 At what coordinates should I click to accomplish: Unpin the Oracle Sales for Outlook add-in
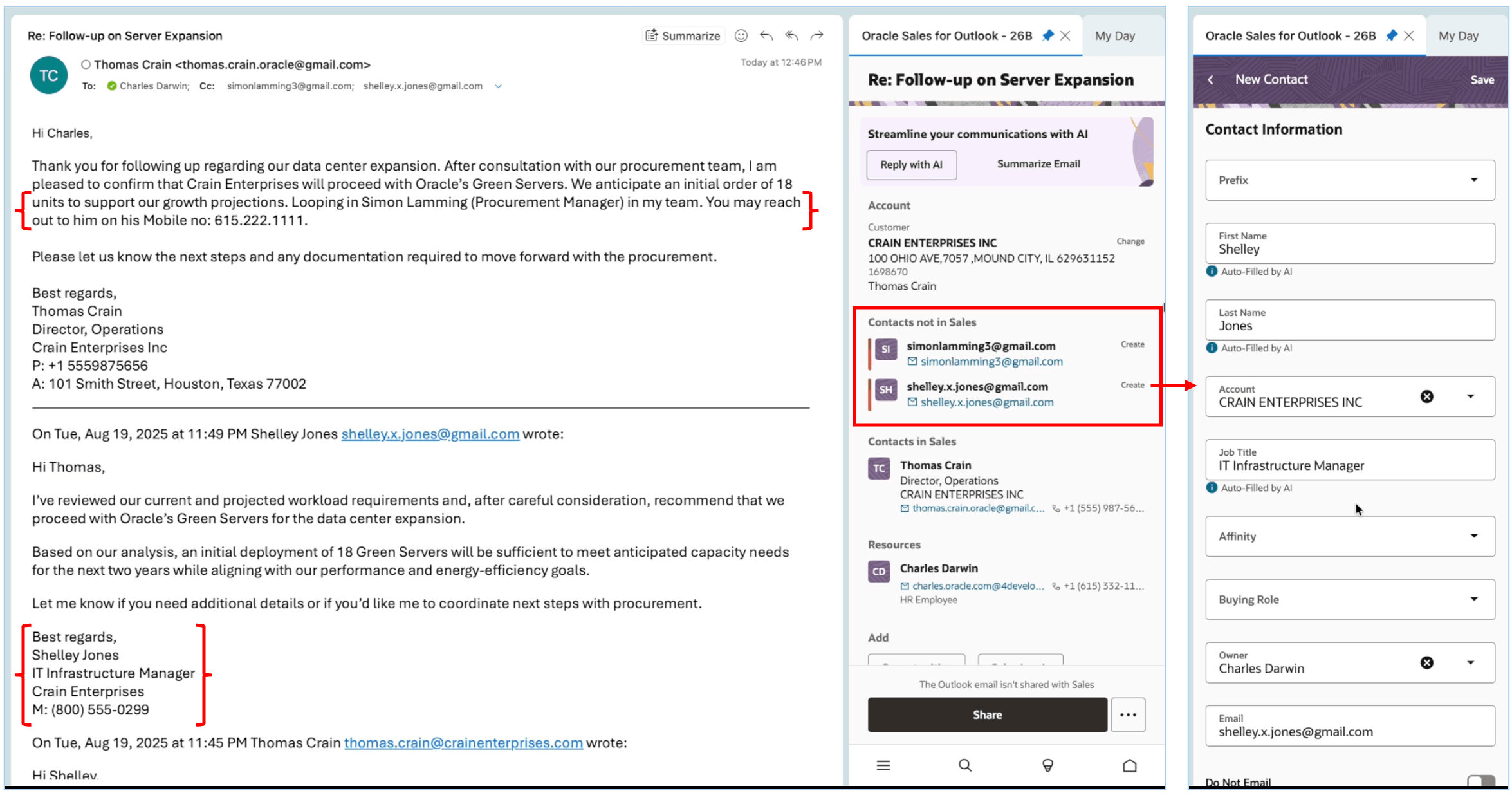click(x=1047, y=35)
